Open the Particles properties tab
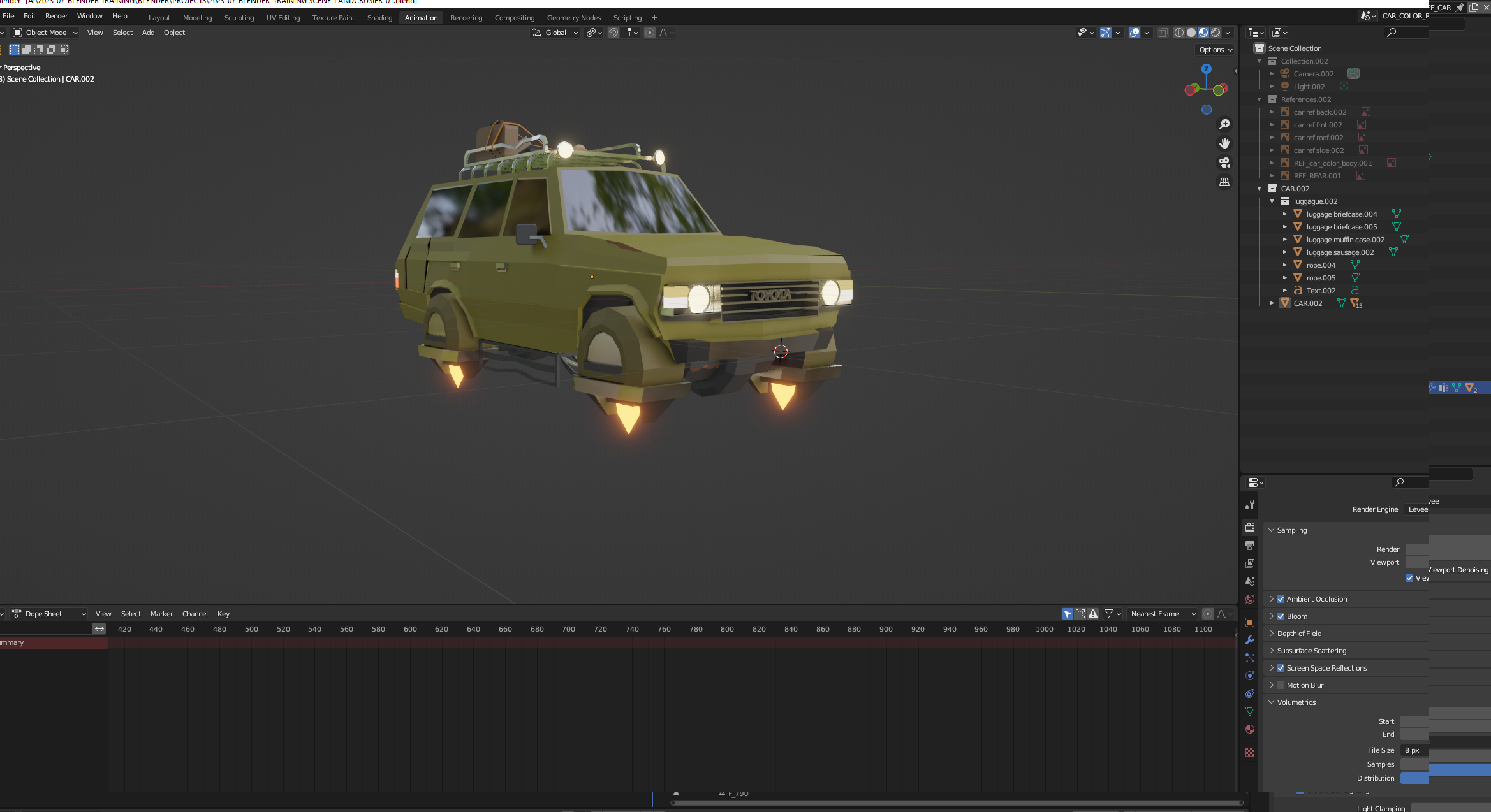This screenshot has width=1491, height=812. click(1250, 658)
